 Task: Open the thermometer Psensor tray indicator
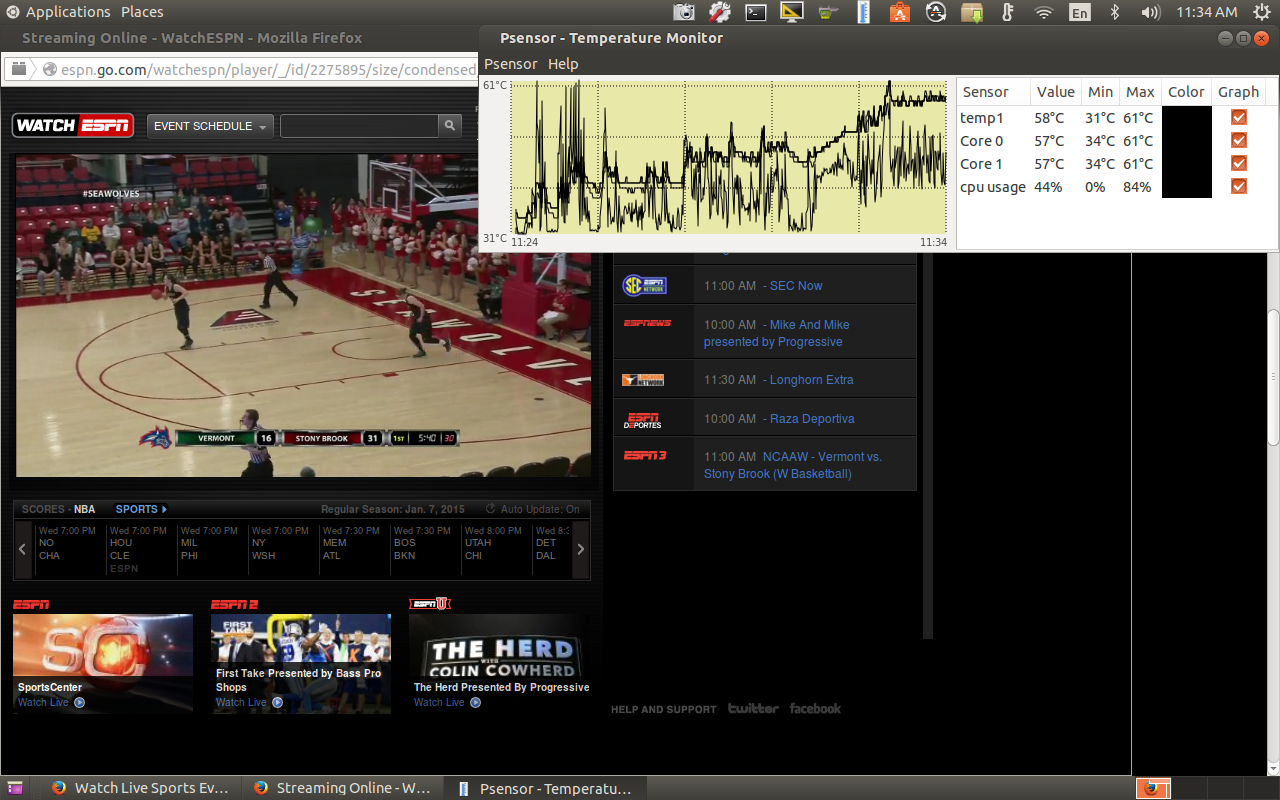pos(1007,12)
